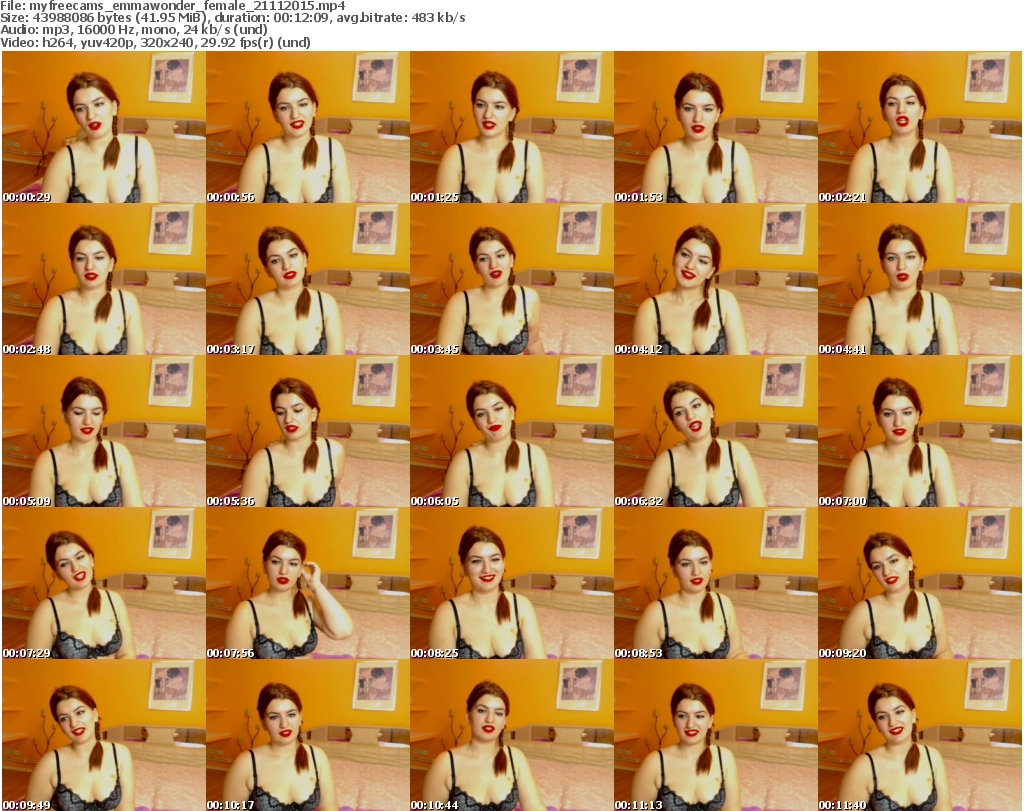Open the frame stamped 00:06:05
Screen dimensions: 1024x811
[512, 431]
